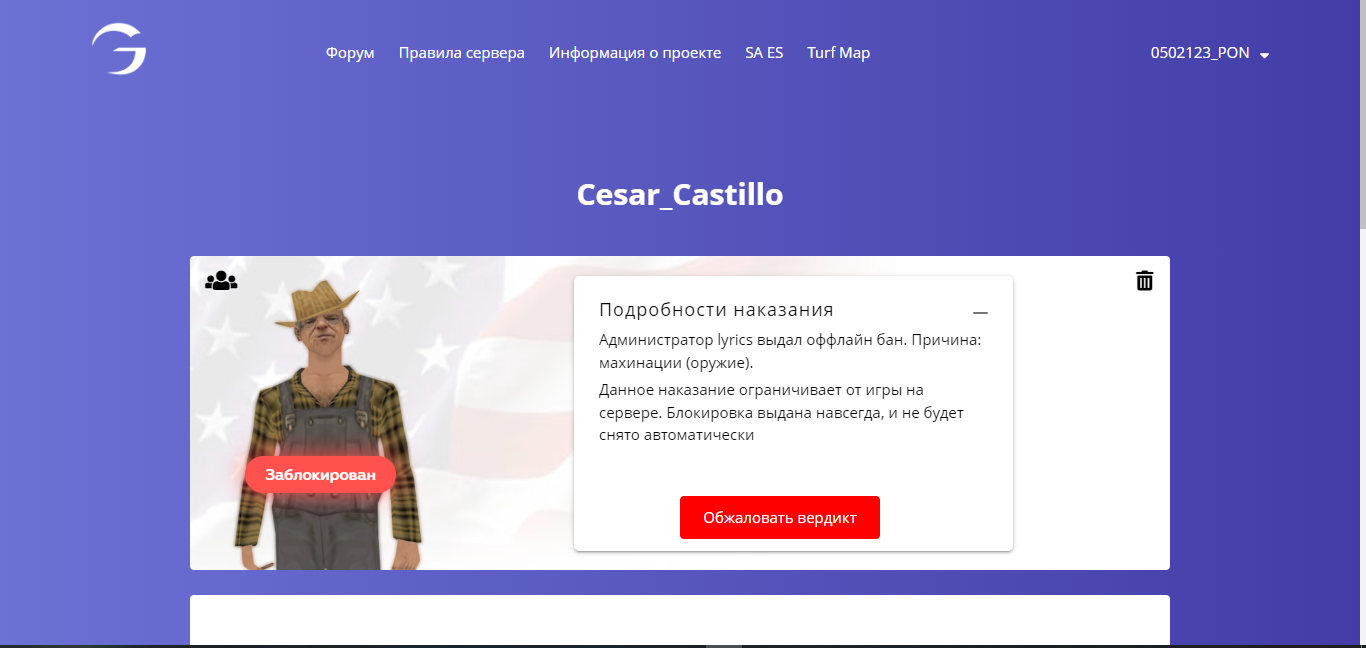Click the site logo in the header
The image size is (1366, 648).
point(119,50)
